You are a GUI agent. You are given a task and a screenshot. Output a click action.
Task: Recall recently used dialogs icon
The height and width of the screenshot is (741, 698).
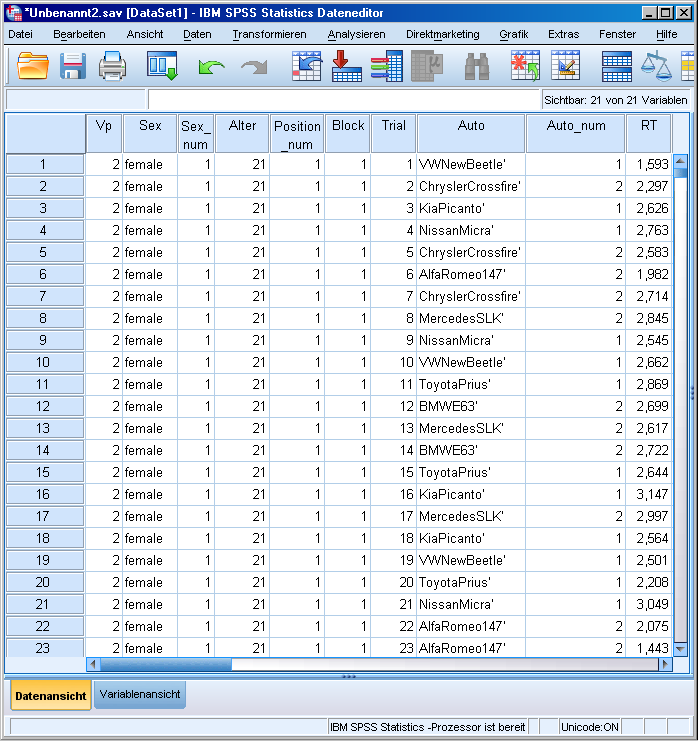(162, 66)
